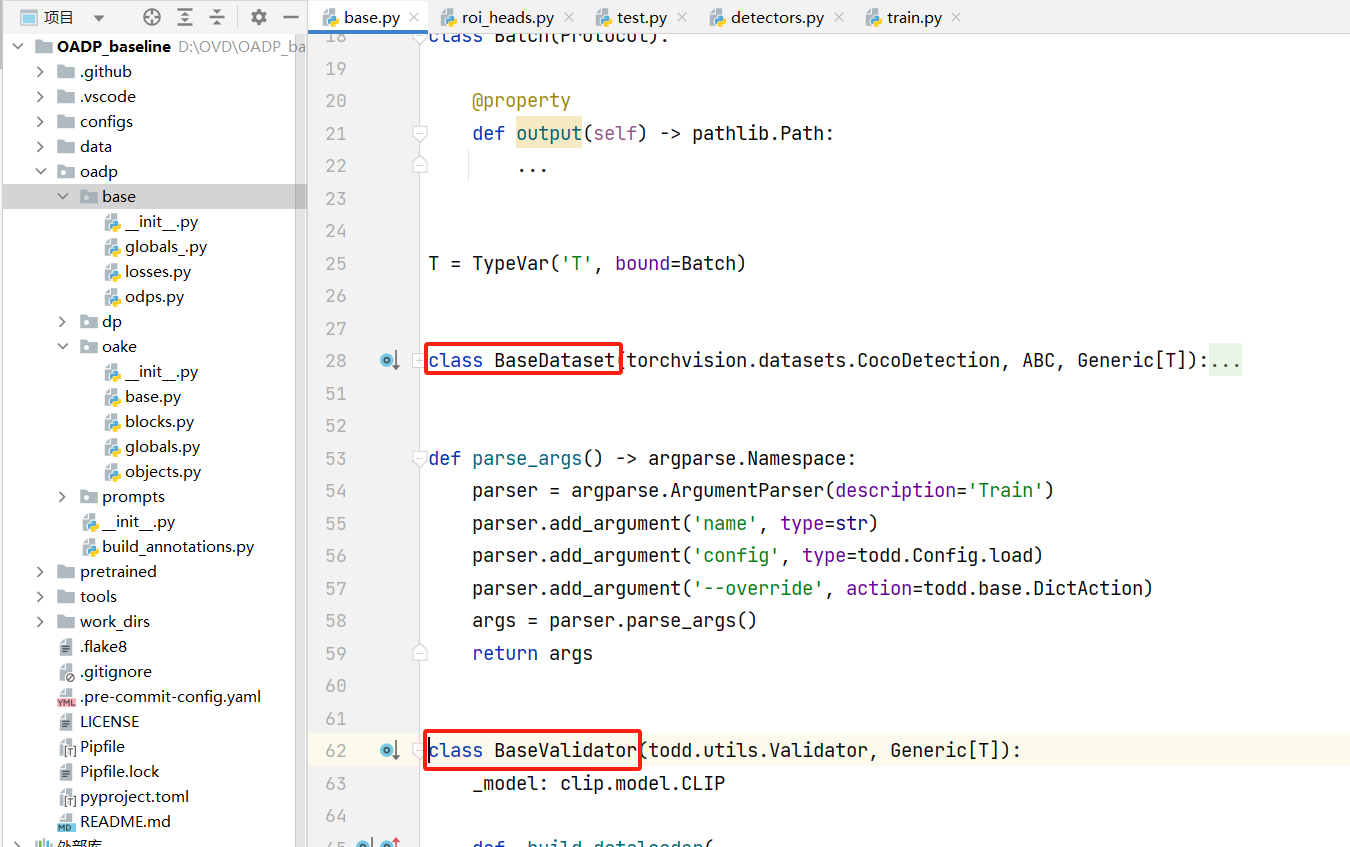Screen dimensions: 1350x847
Task: Click fold-end marker at line 59
Action: coord(420,653)
